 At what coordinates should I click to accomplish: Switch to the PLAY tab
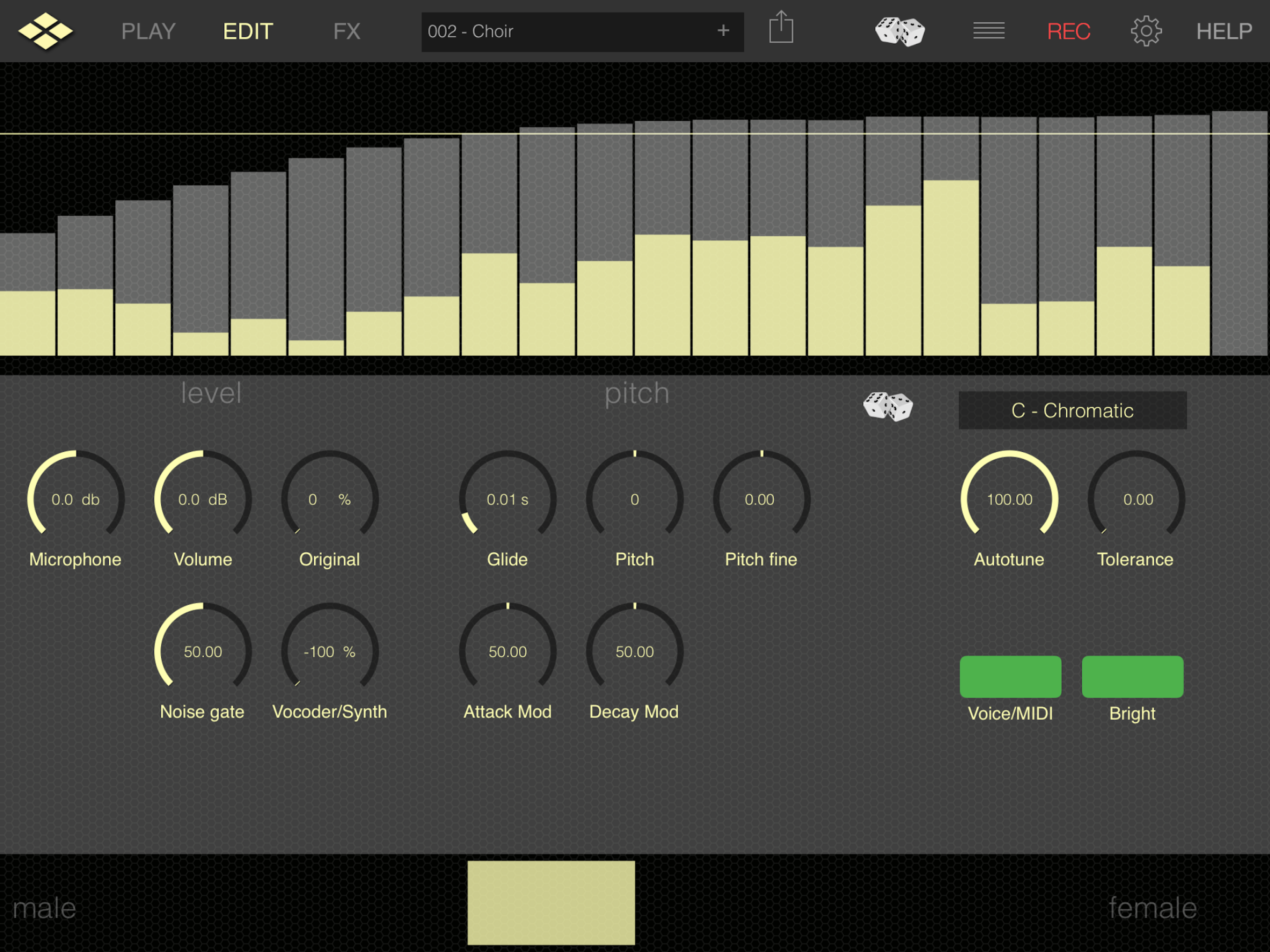[x=148, y=31]
